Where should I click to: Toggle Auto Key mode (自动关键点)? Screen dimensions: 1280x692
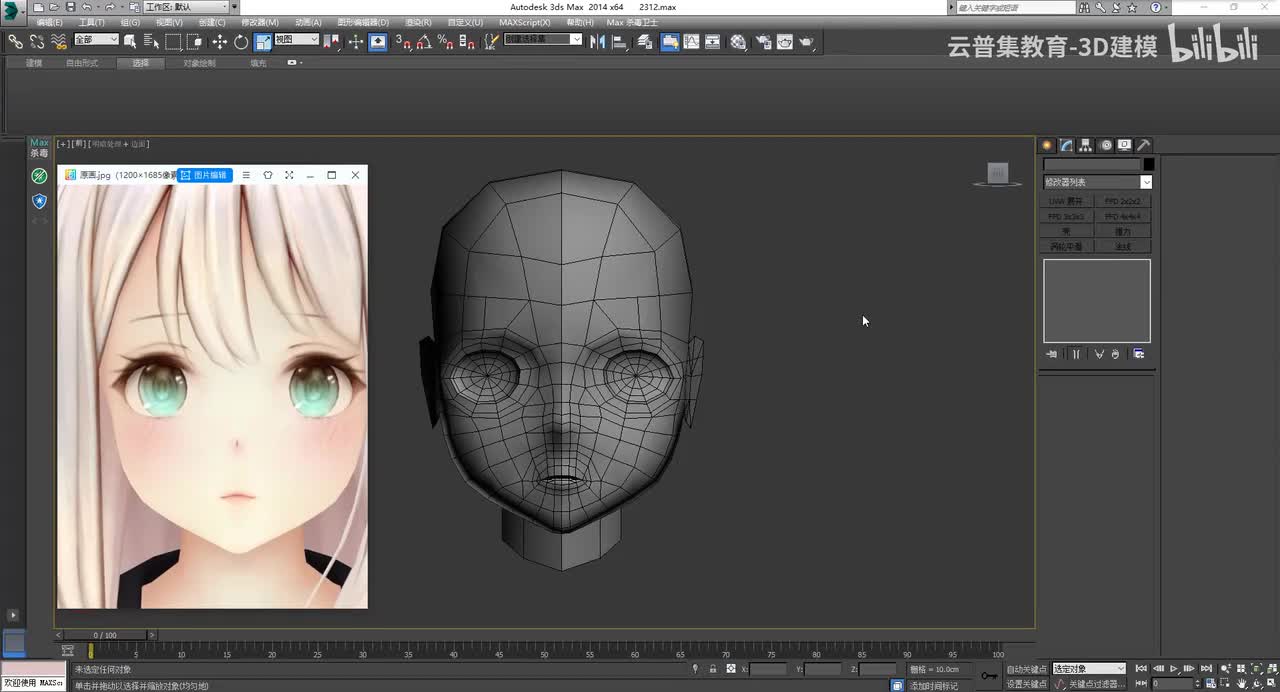pyautogui.click(x=1026, y=669)
